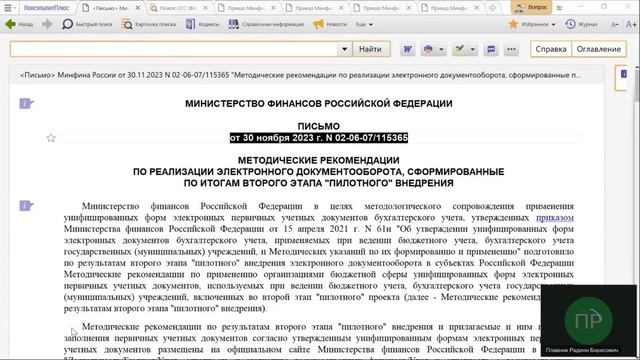Click the info icon beside ministry heading
Image resolution: width=640 pixels, height=360 pixels.
[26, 103]
